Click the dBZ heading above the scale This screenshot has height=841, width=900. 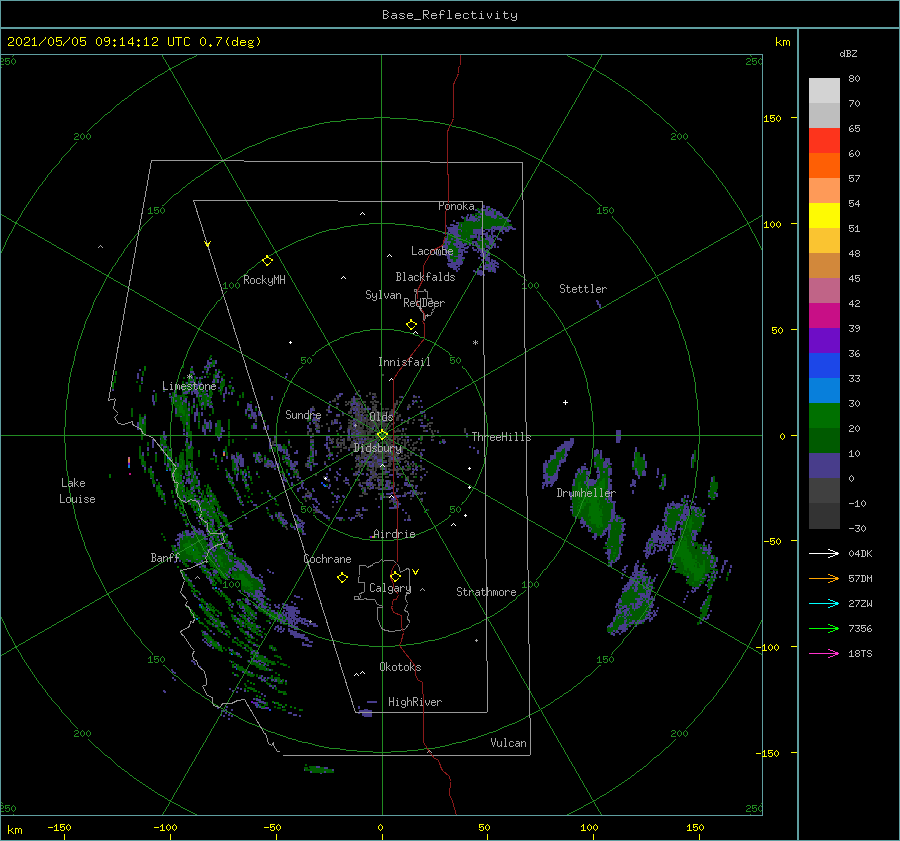848,53
